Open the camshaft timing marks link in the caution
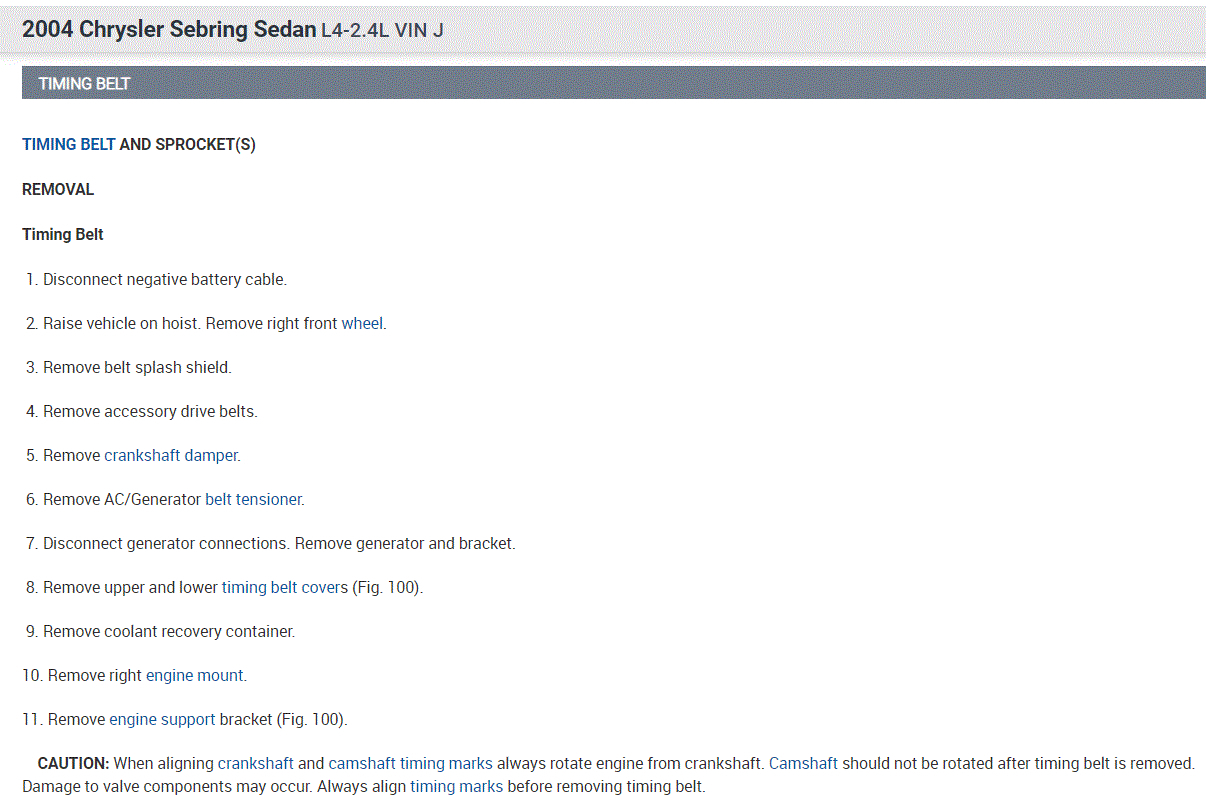Image resolution: width=1206 pixels, height=806 pixels. point(410,763)
